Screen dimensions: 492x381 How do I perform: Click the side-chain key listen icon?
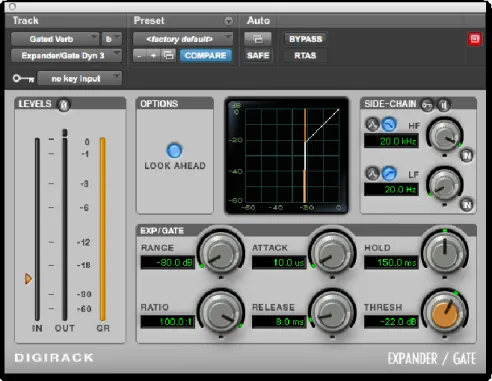click(x=427, y=105)
